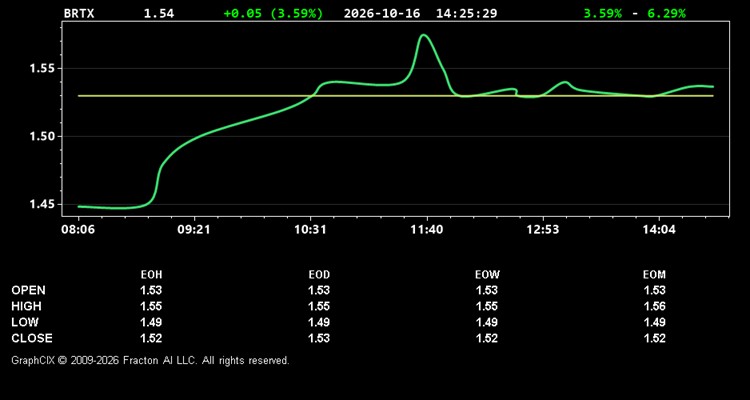
Task: Click the EOW column header
Action: 487,275
